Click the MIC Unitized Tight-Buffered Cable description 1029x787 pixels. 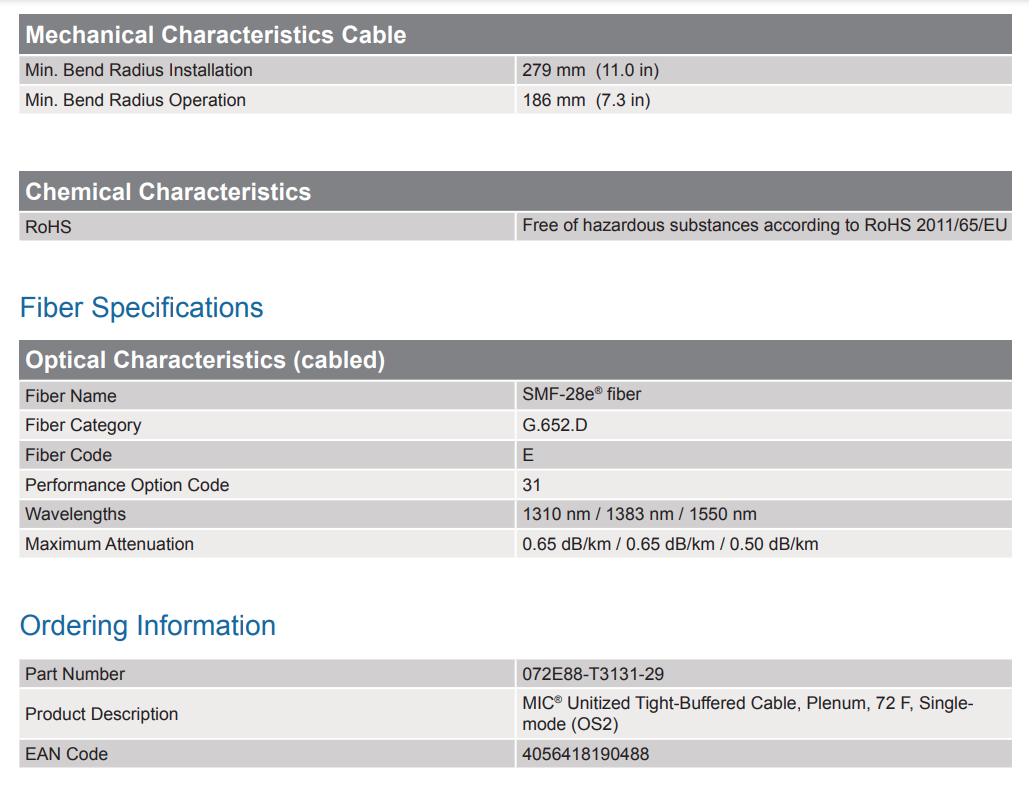[x=747, y=713]
